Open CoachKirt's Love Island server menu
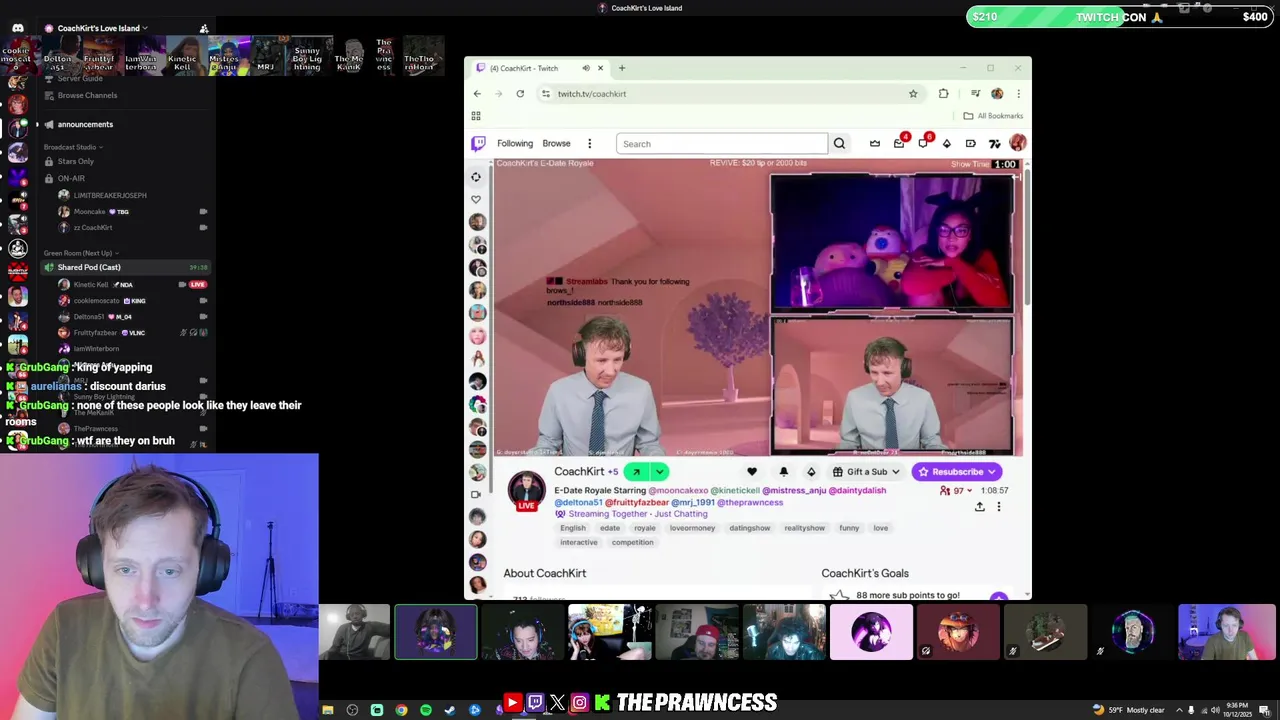Screen dimensions: 1280x720 click(103, 28)
